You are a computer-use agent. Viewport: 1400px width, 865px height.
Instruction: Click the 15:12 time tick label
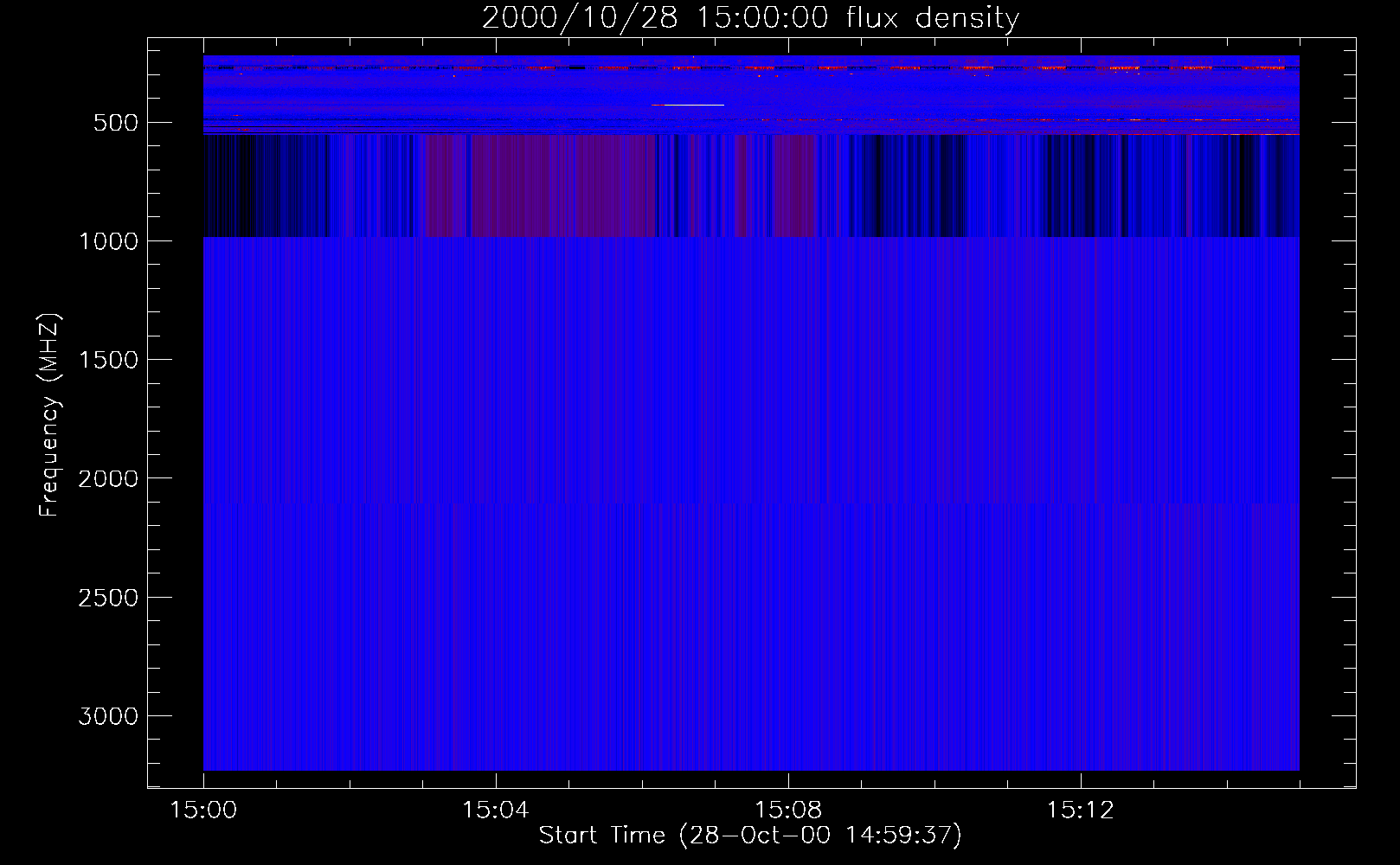click(1081, 811)
